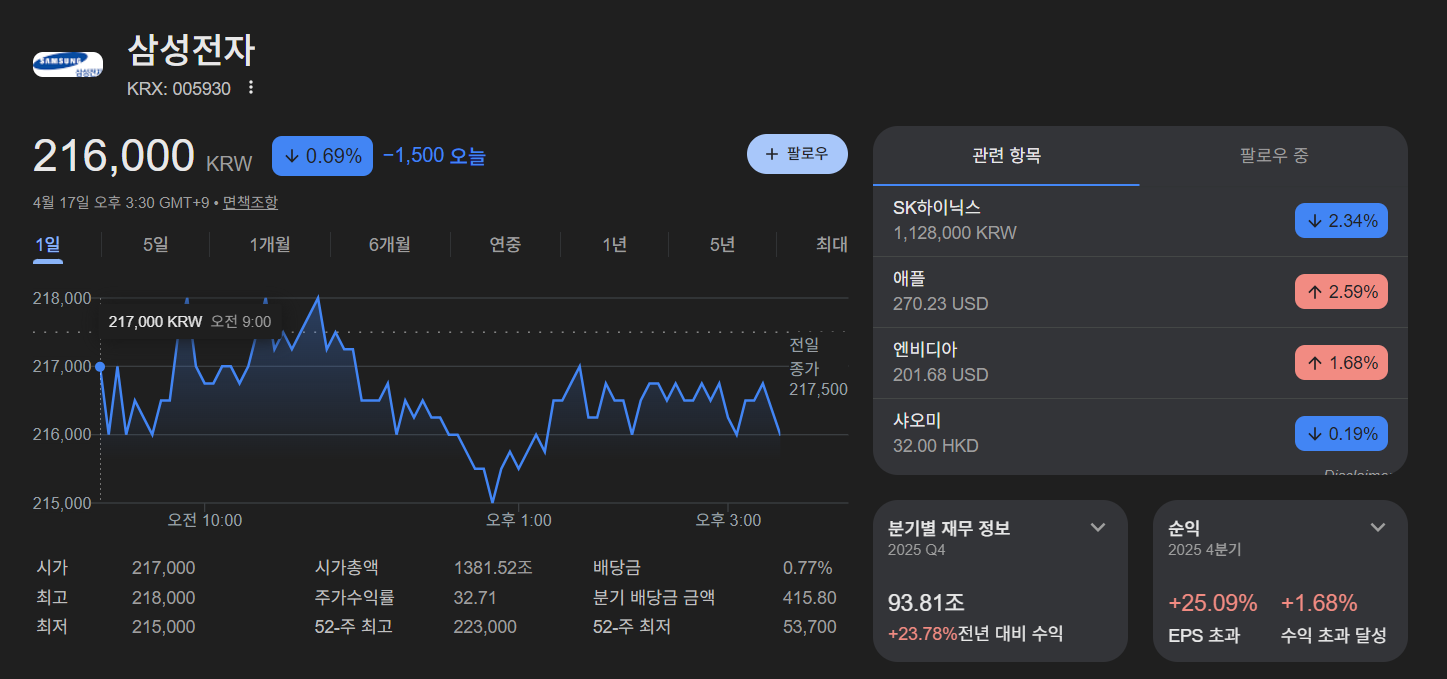Click the −1,500 오늘 change text

tap(434, 156)
